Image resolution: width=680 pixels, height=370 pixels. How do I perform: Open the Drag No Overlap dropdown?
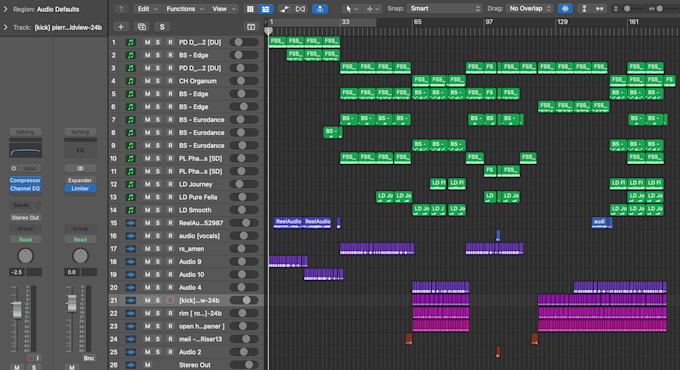(x=530, y=9)
